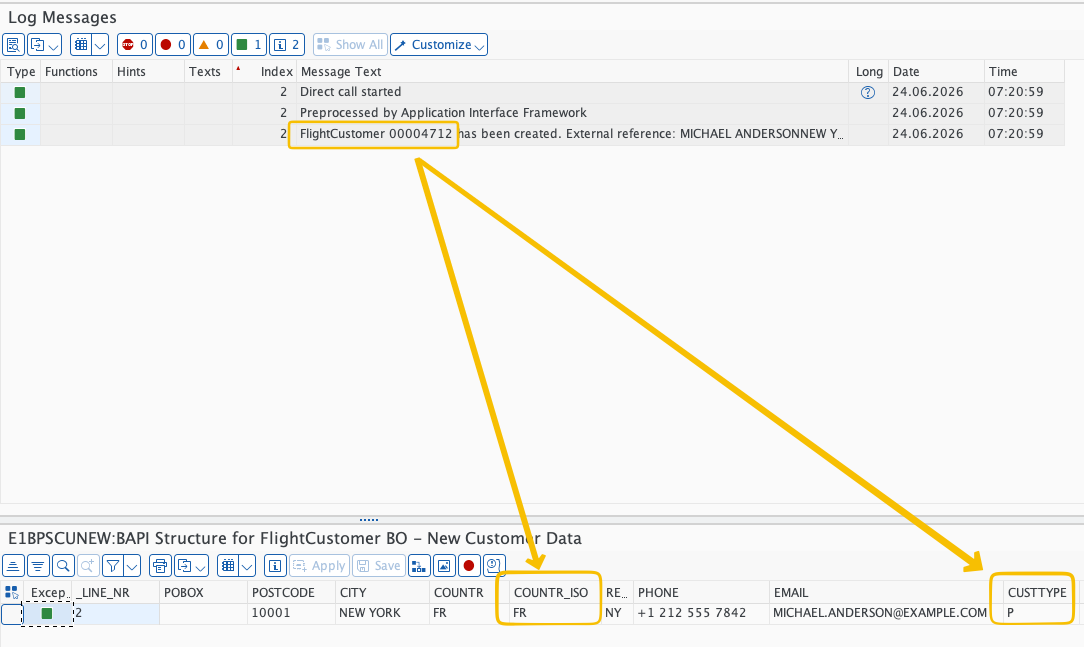Open the filter dropdown arrow
1084x647 pixels.
pos(132,565)
